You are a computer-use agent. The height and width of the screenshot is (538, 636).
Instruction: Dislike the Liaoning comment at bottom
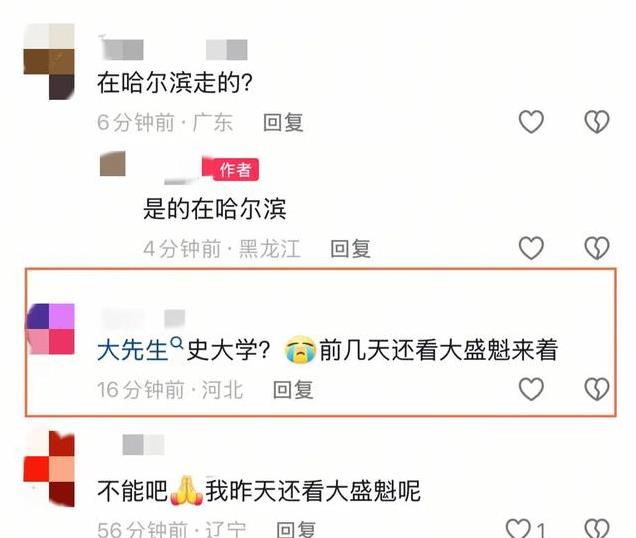click(597, 529)
